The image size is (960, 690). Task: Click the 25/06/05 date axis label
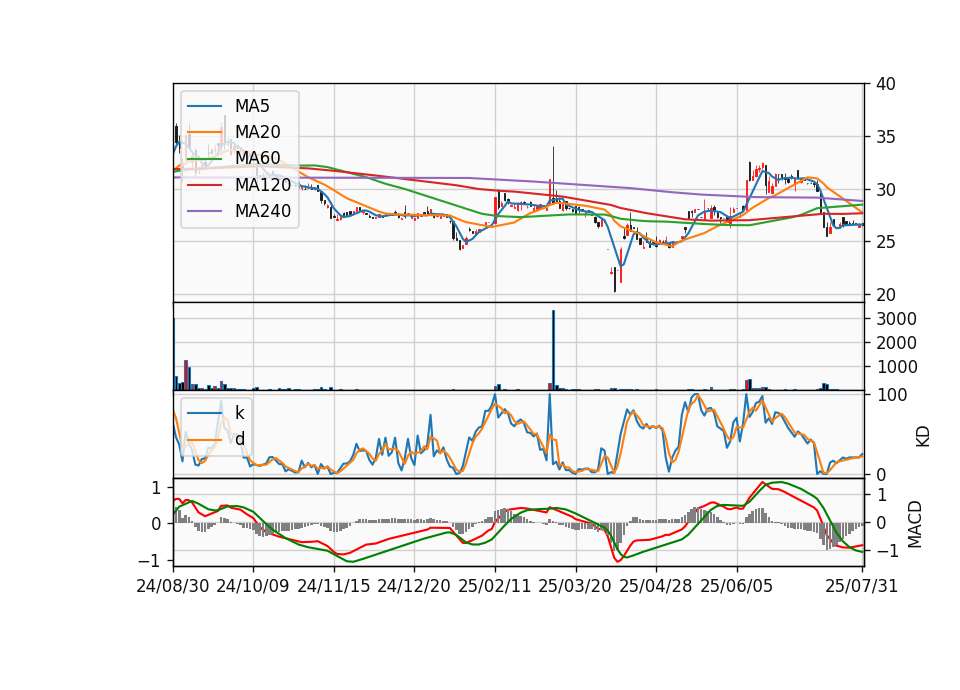pos(737,586)
